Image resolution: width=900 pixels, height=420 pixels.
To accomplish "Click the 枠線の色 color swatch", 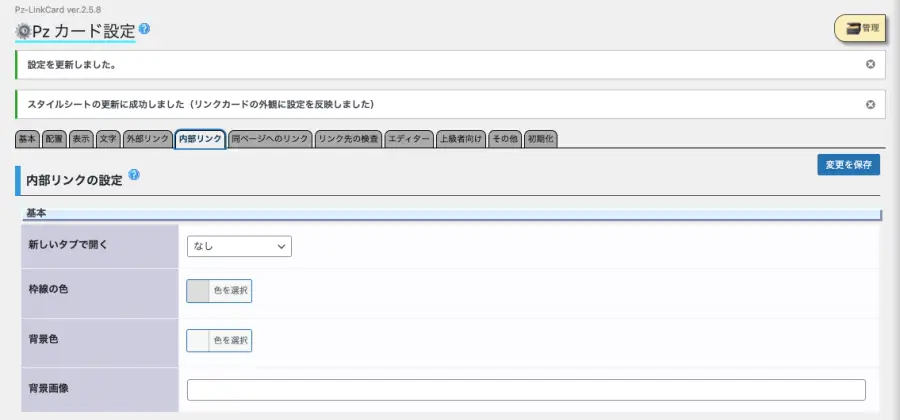I will coord(198,291).
